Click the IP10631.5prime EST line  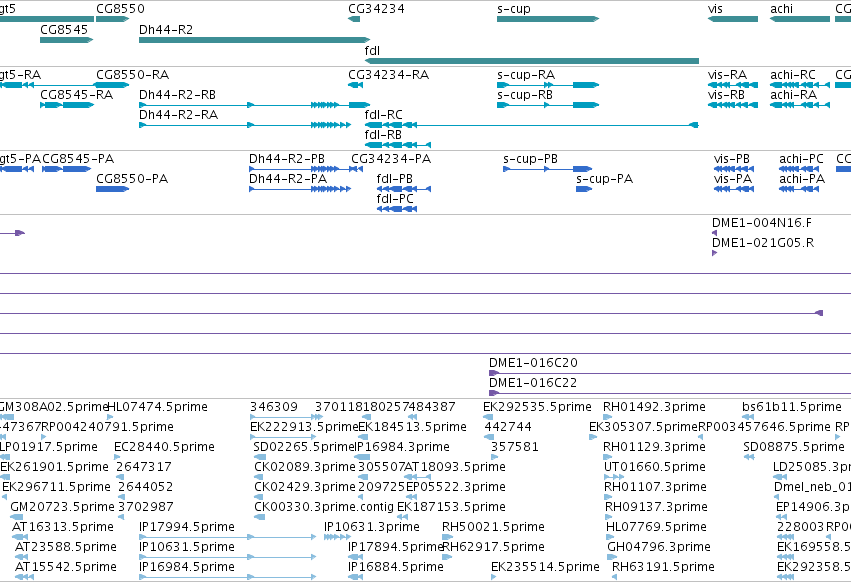227,557
